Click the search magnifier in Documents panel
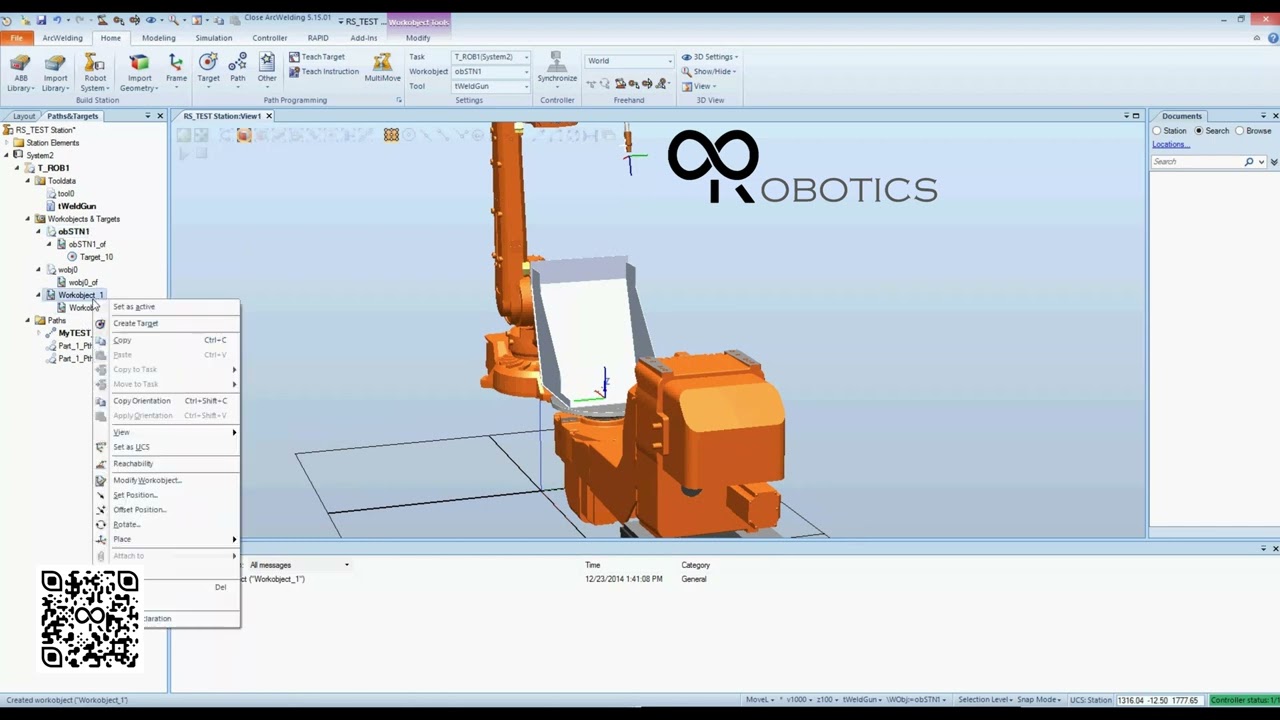This screenshot has height=720, width=1280. coord(1249,161)
